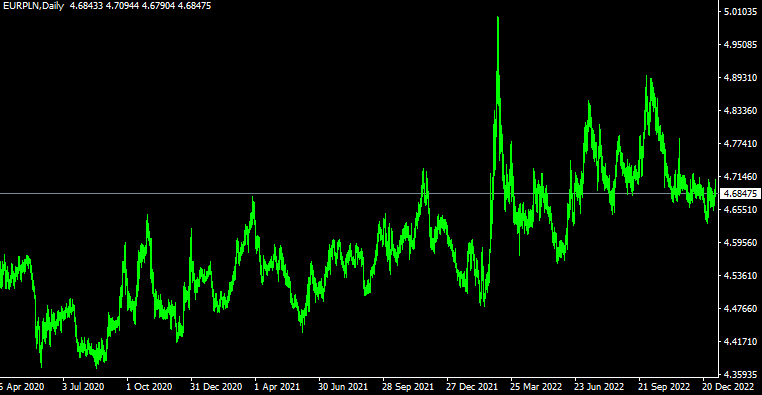Click the highest price spike peak
The height and width of the screenshot is (395, 762).
click(x=498, y=17)
